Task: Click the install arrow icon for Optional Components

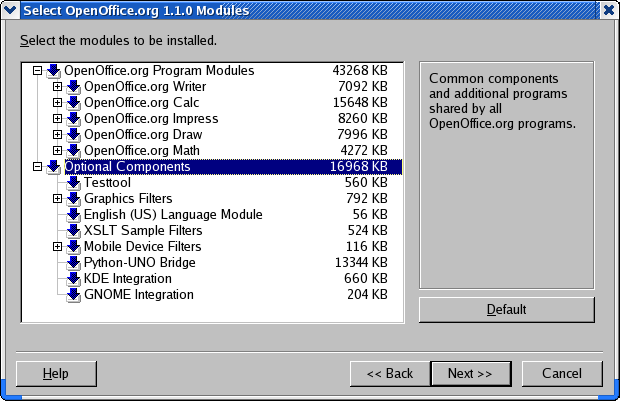Action: [x=53, y=167]
